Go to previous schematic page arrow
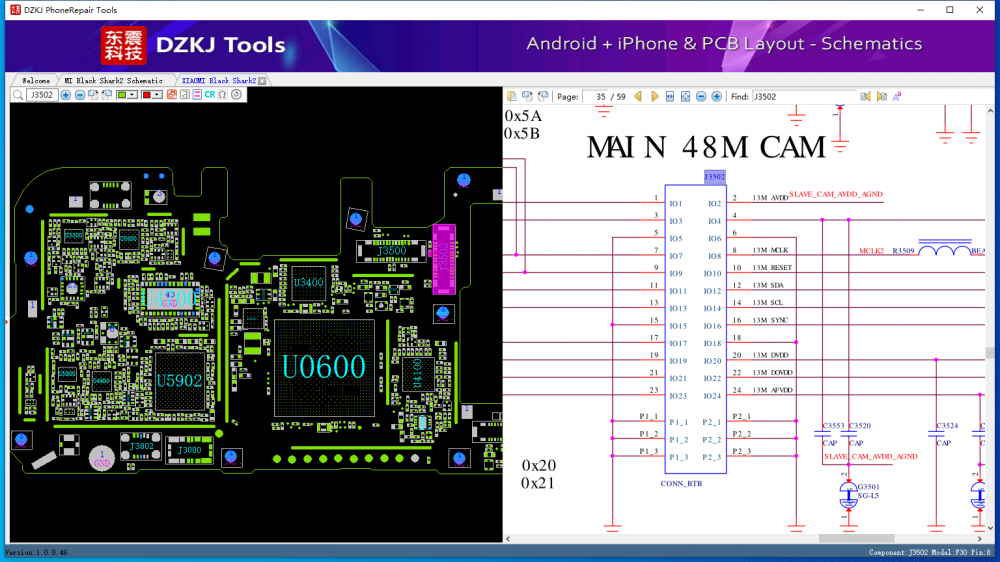Image resolution: width=1000 pixels, height=562 pixels. pos(639,97)
